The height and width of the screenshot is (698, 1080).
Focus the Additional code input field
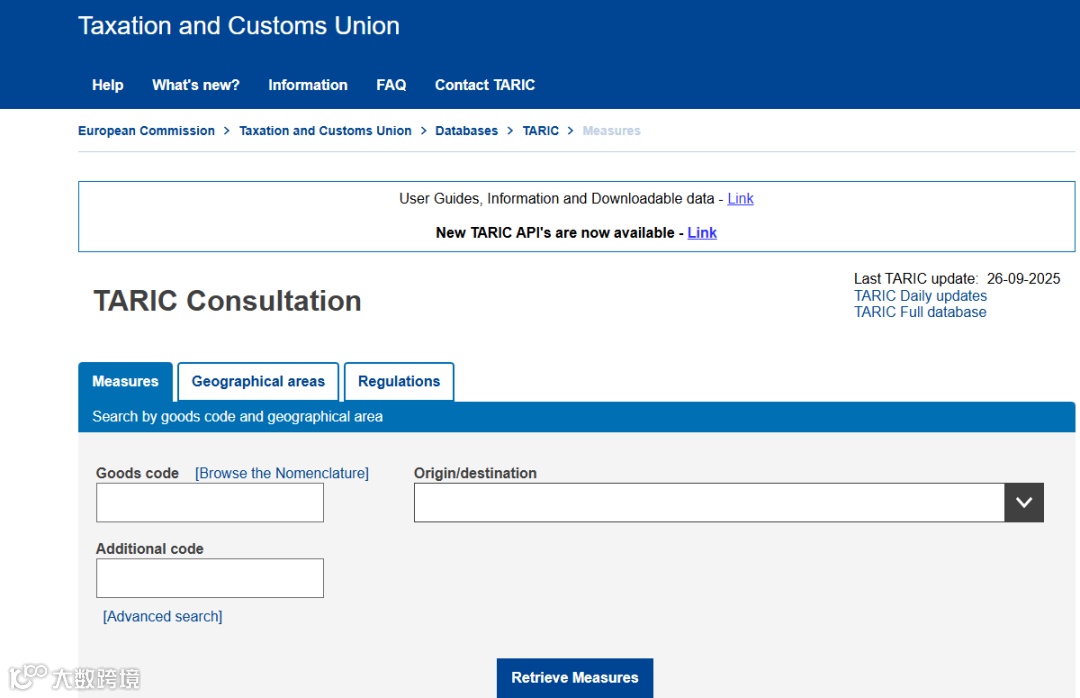[210, 578]
